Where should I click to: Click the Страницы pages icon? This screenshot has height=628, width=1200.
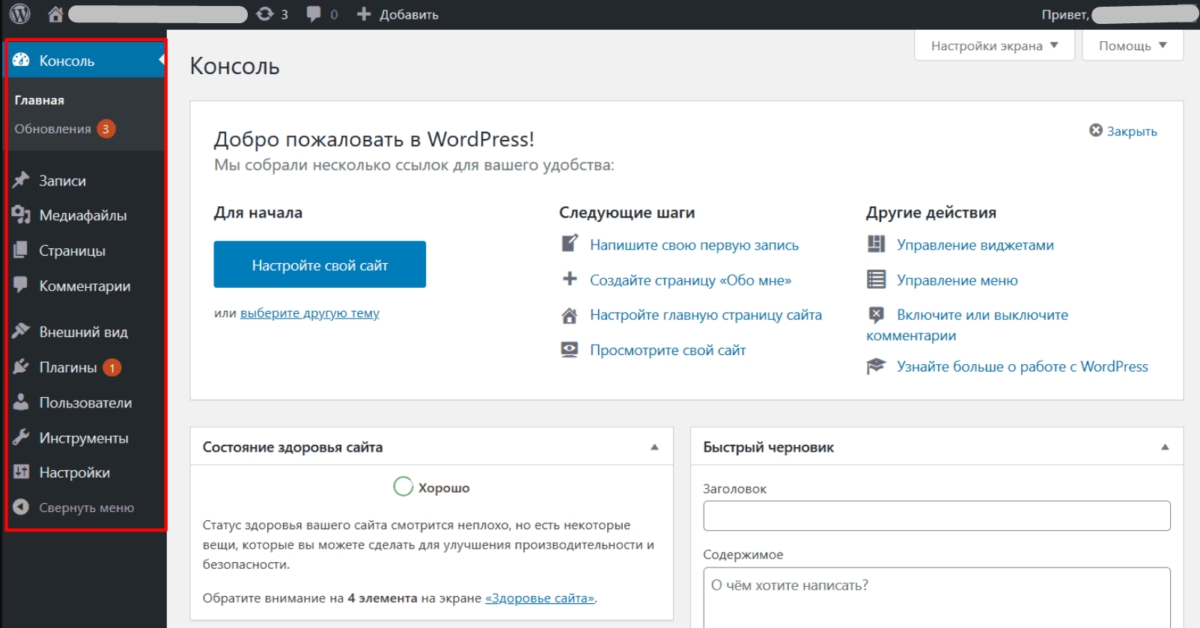click(21, 251)
